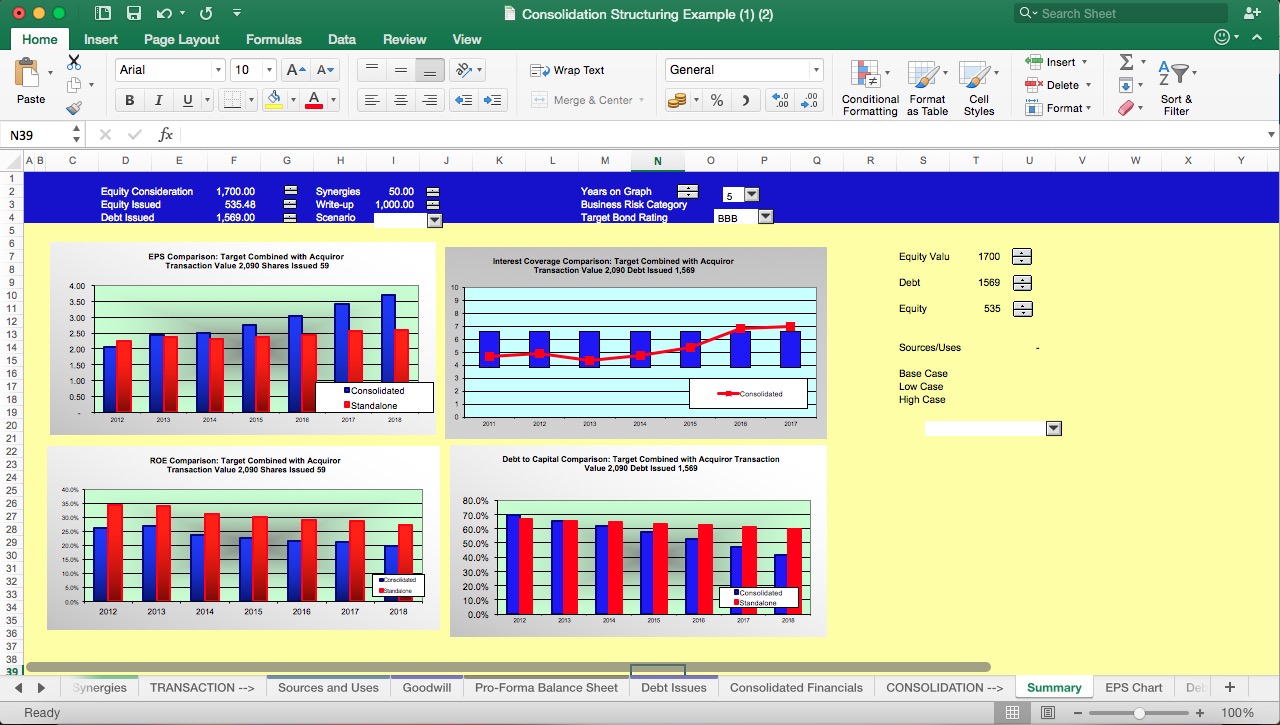Open the font name Arial dropdown
This screenshot has height=725, width=1280.
218,70
